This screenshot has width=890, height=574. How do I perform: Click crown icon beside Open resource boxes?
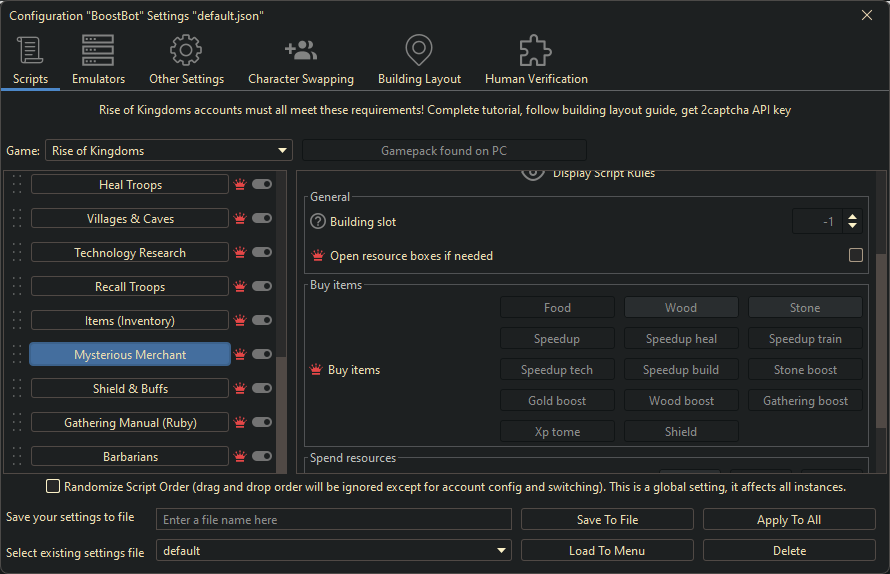(318, 255)
